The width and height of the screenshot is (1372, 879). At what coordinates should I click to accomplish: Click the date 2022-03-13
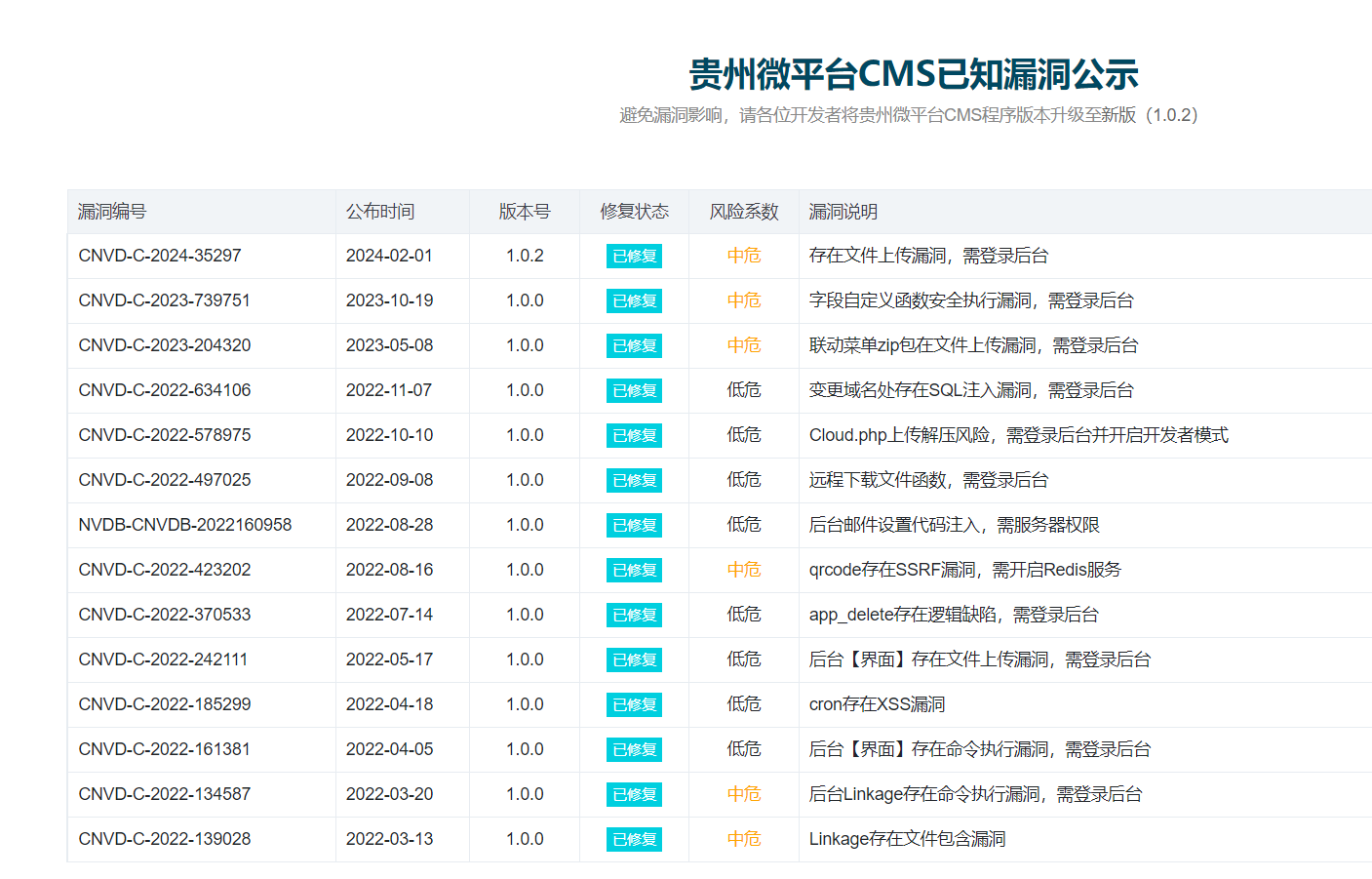389,839
